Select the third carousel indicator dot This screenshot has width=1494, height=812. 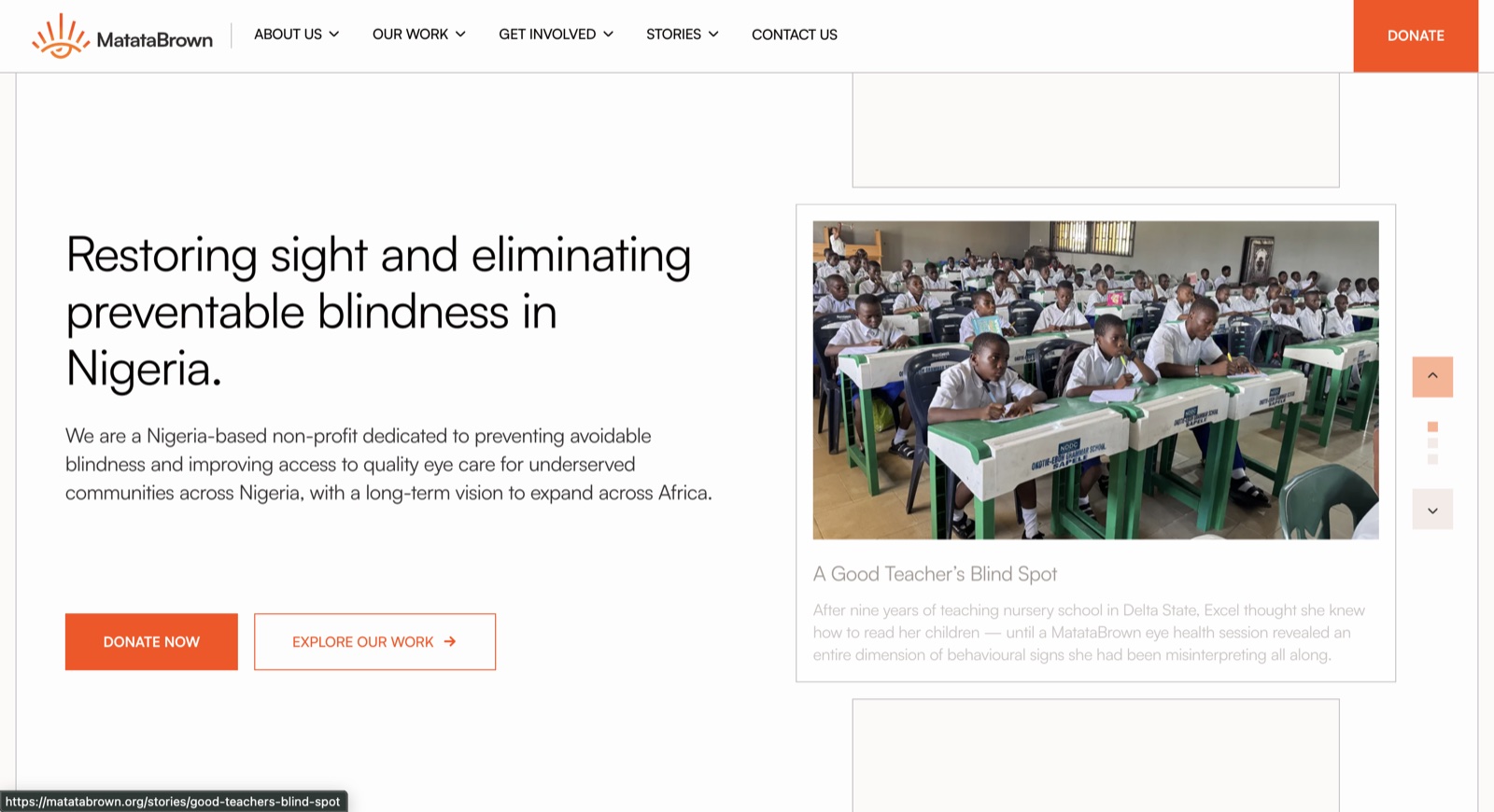point(1432,459)
